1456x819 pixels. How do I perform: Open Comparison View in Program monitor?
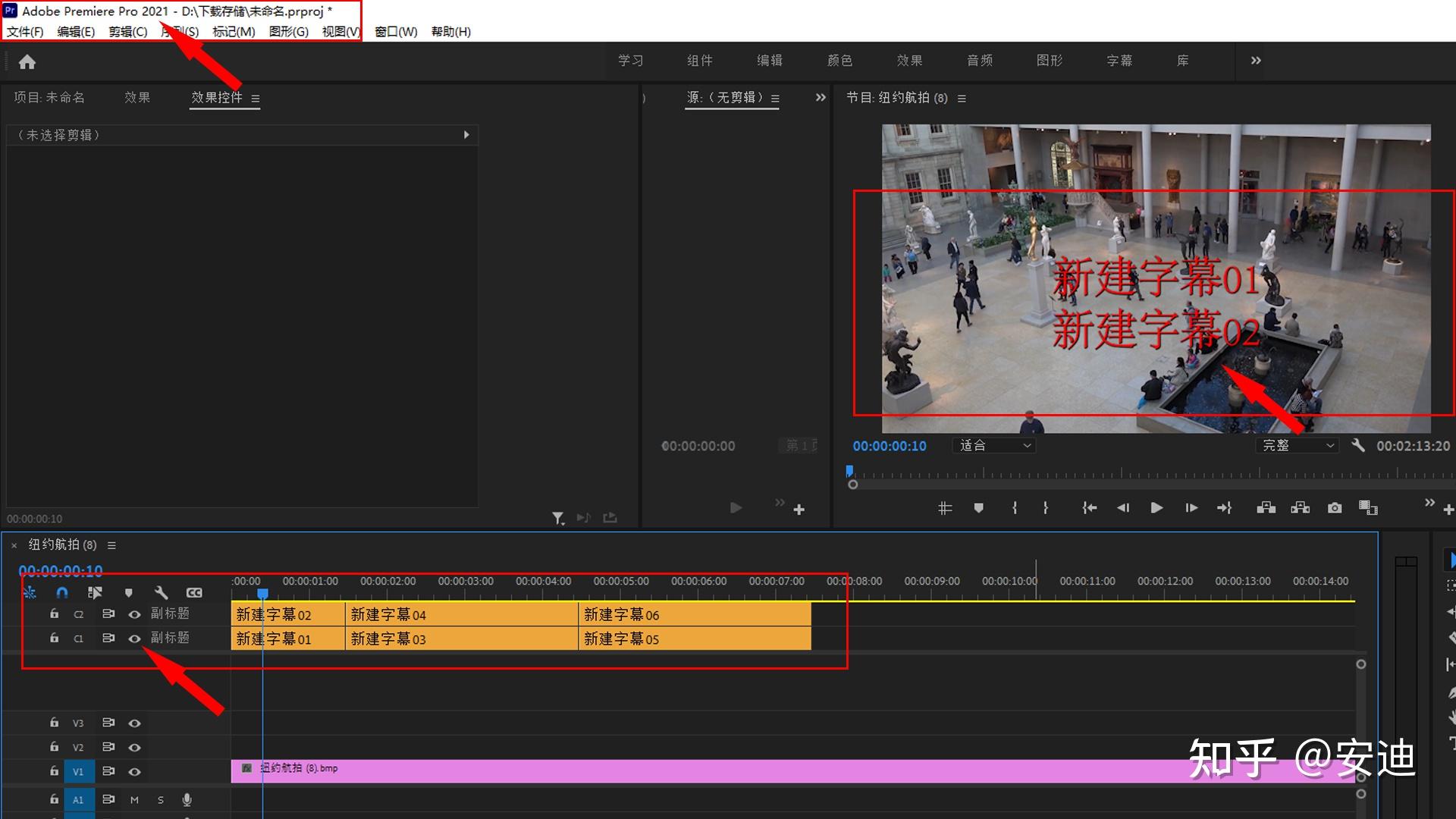tap(1368, 508)
